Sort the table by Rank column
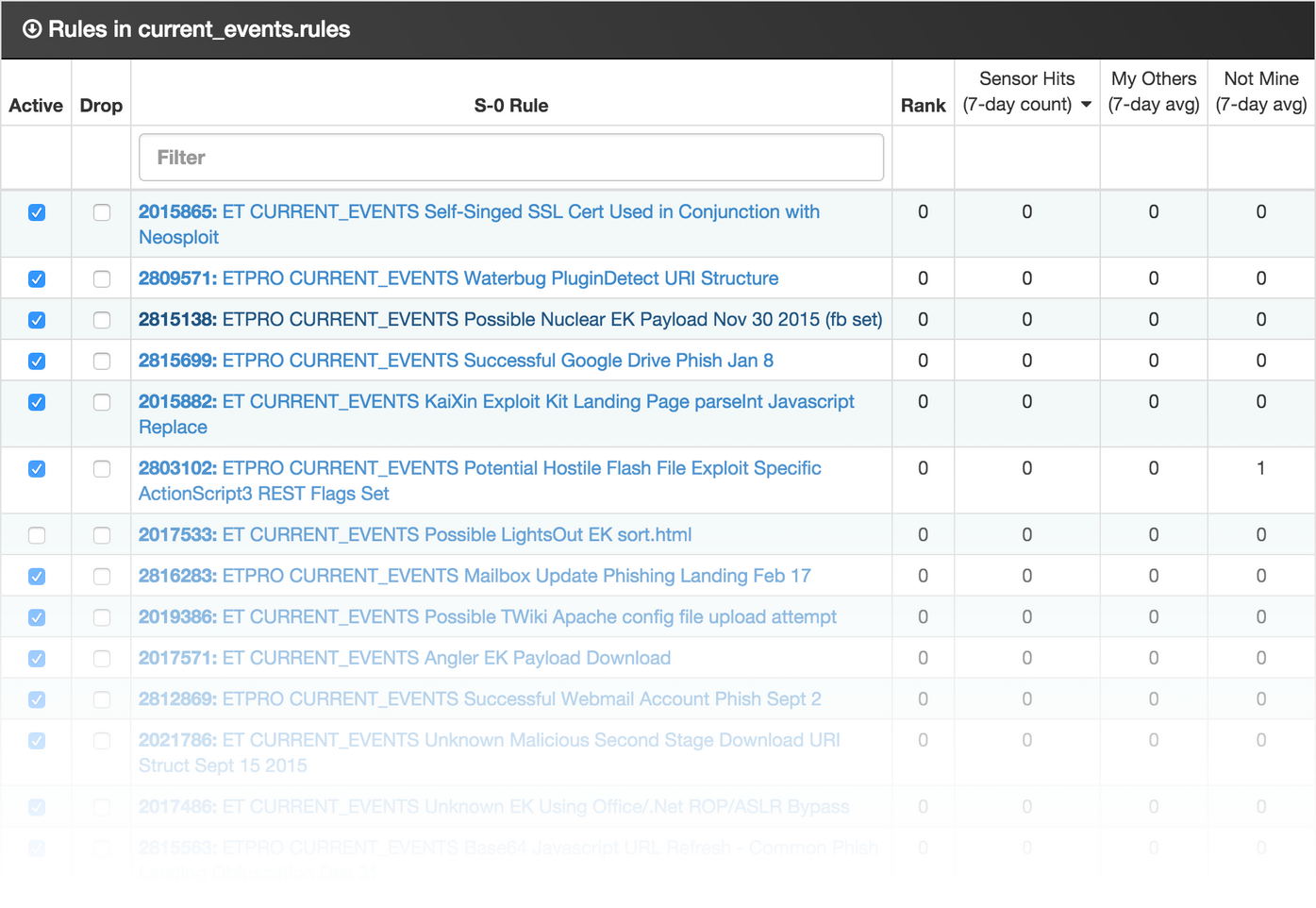The width and height of the screenshot is (1316, 908). click(x=923, y=105)
